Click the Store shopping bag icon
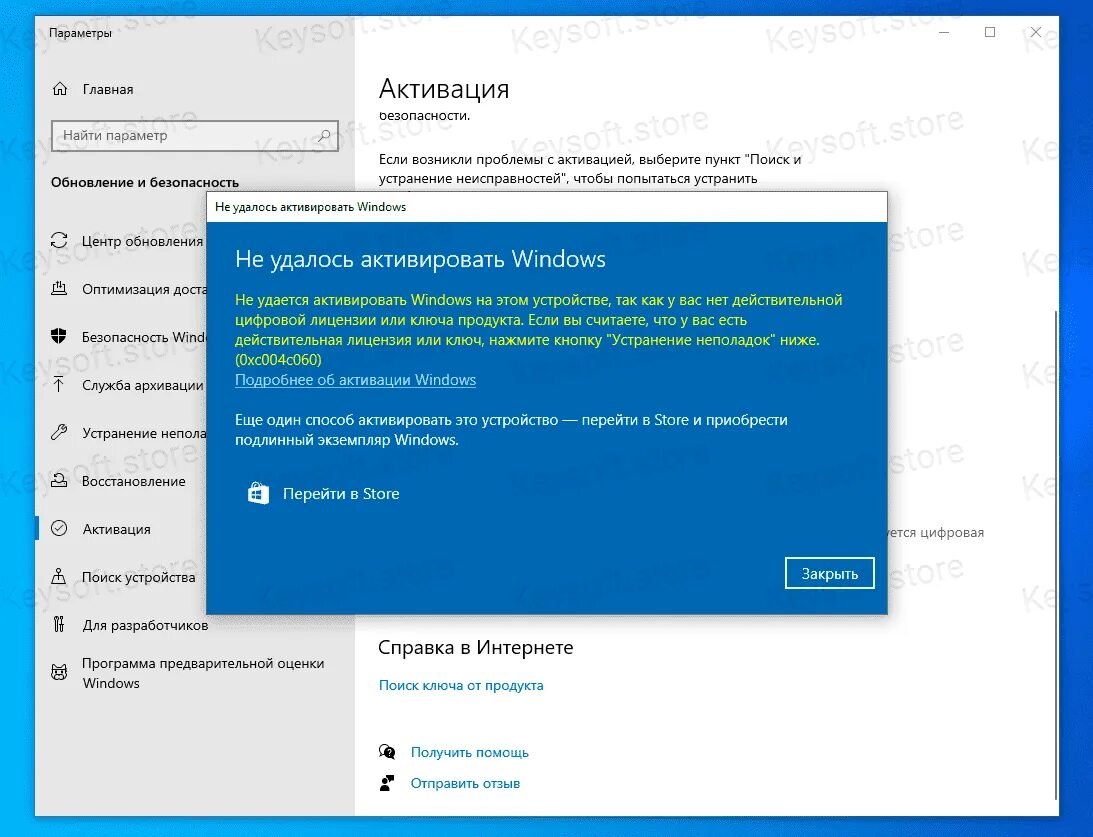Screen dimensions: 1093x837 point(259,493)
